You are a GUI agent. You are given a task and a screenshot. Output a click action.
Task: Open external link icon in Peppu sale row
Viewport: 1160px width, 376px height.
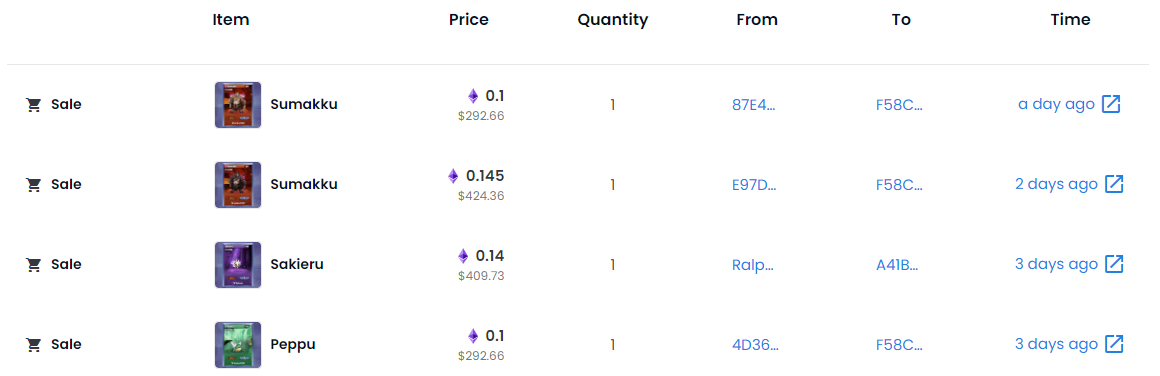(x=1114, y=344)
